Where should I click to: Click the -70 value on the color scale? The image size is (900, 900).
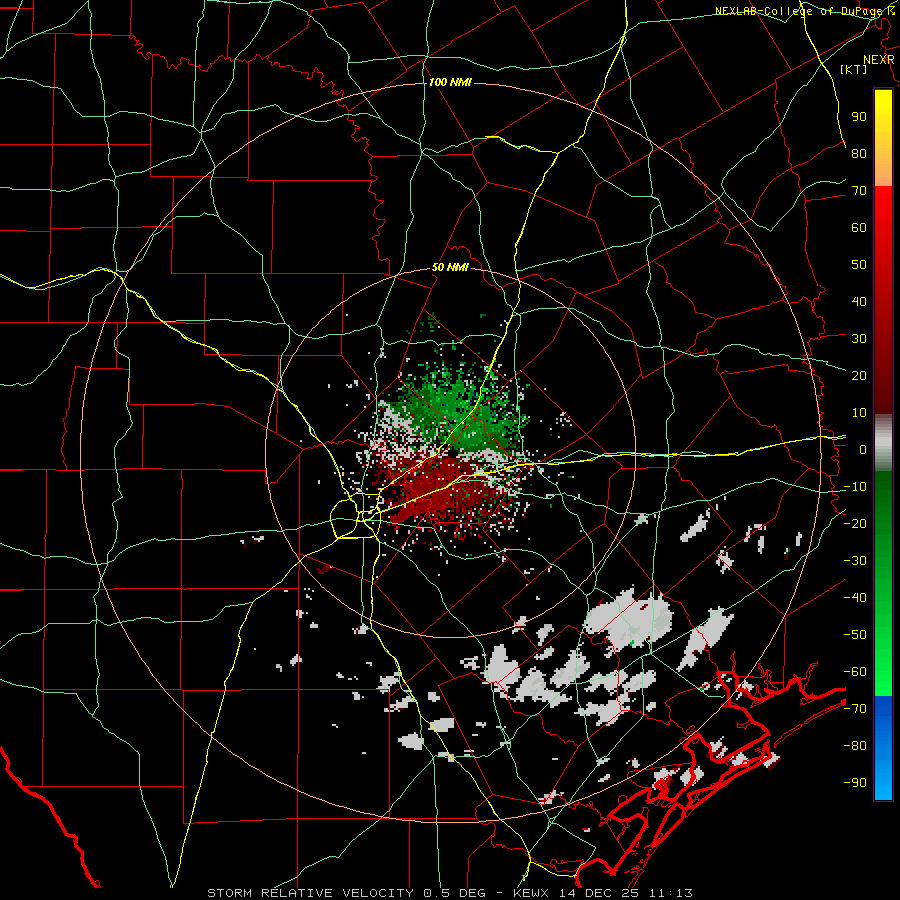tap(855, 709)
